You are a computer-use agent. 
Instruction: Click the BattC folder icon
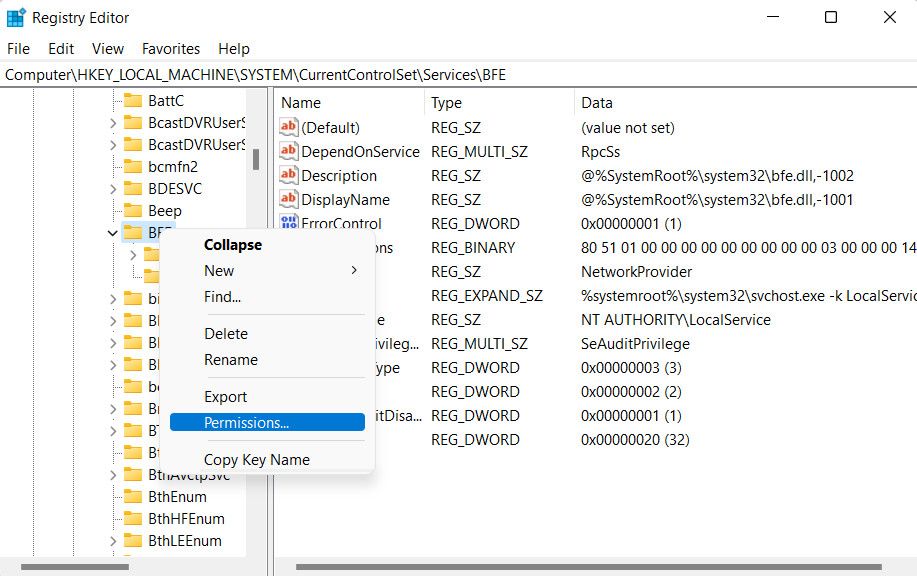pos(133,101)
